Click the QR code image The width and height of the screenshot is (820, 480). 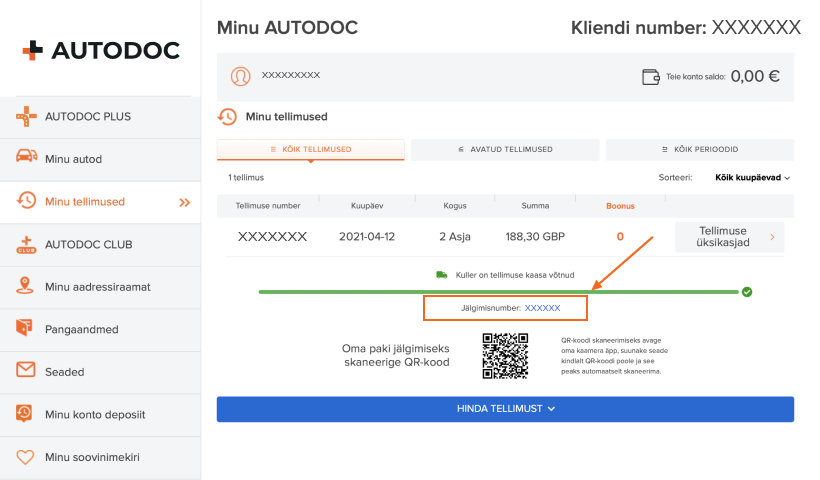pos(505,355)
